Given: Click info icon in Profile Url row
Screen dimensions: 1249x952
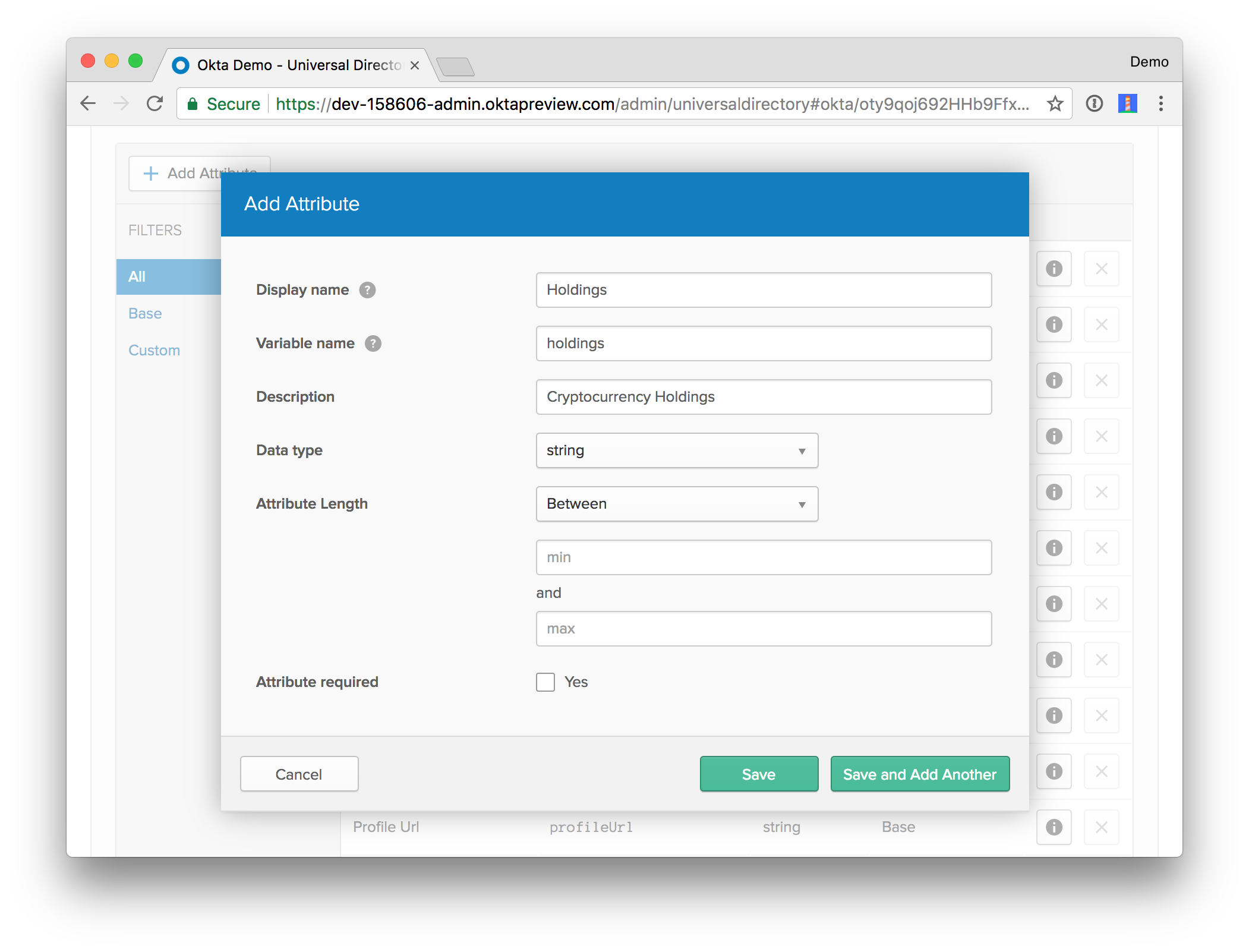Looking at the screenshot, I should pyautogui.click(x=1054, y=827).
